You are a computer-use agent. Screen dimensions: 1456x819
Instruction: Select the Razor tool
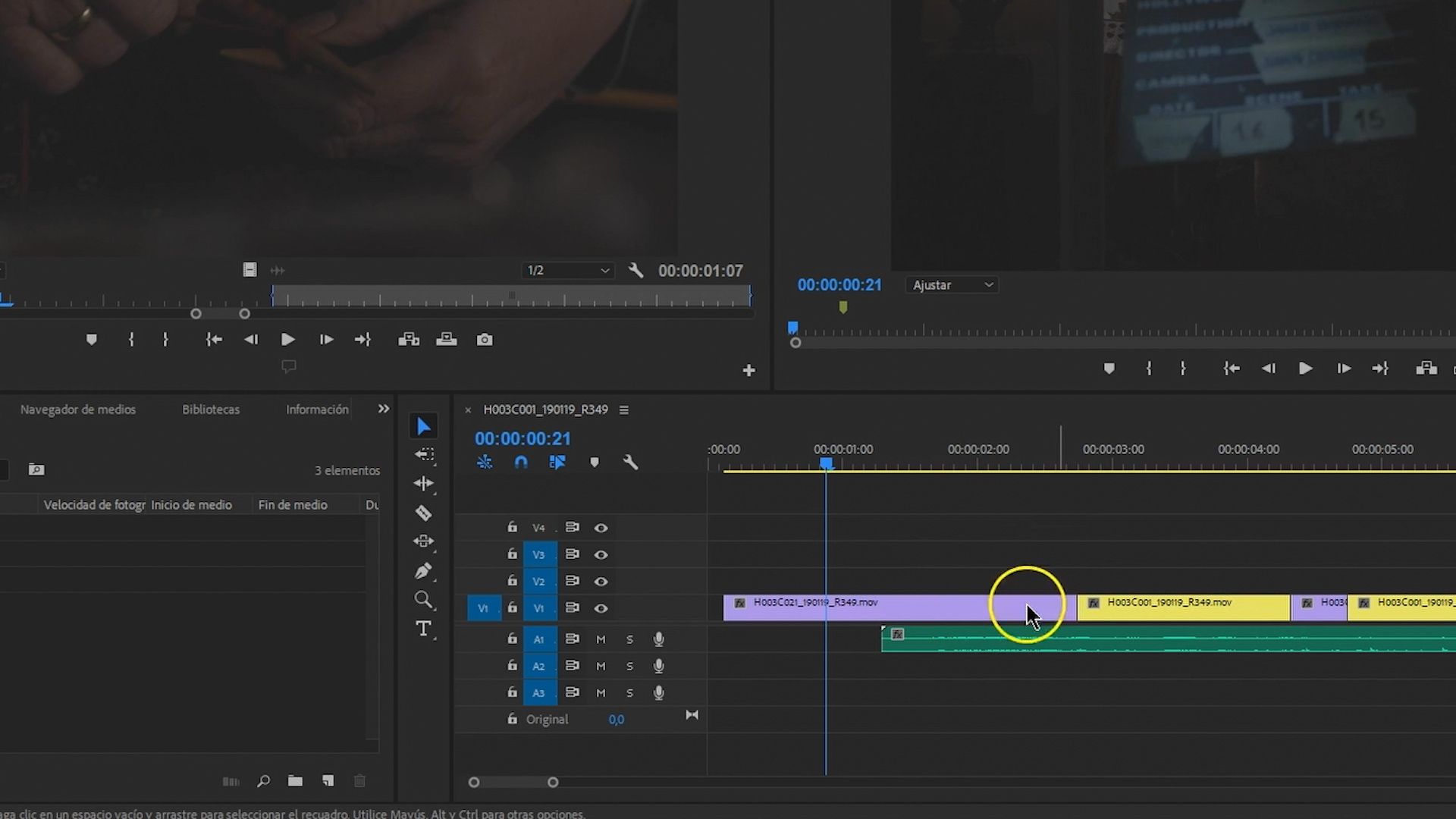(x=424, y=513)
